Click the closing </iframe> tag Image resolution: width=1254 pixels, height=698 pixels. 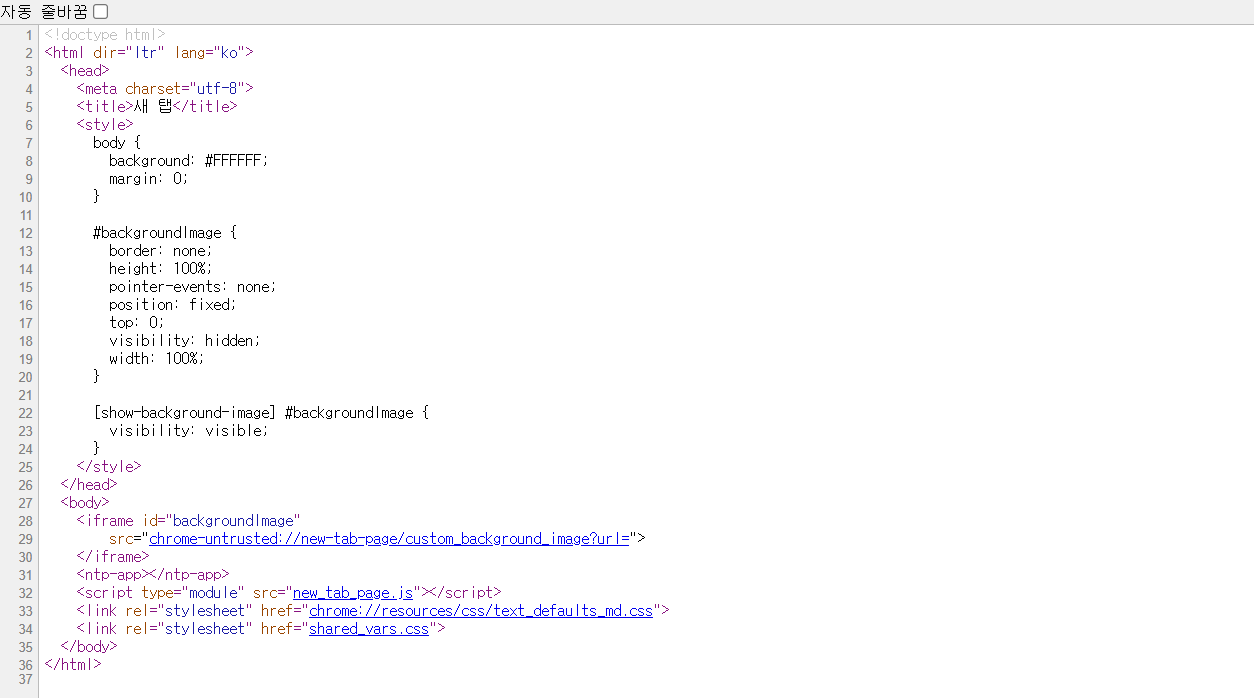[x=113, y=556]
